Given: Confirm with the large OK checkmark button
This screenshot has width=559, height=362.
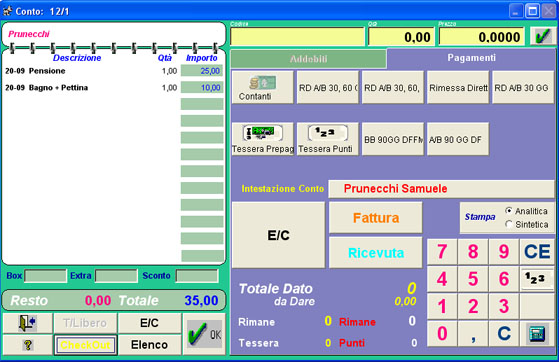Looking at the screenshot, I should point(204,334).
